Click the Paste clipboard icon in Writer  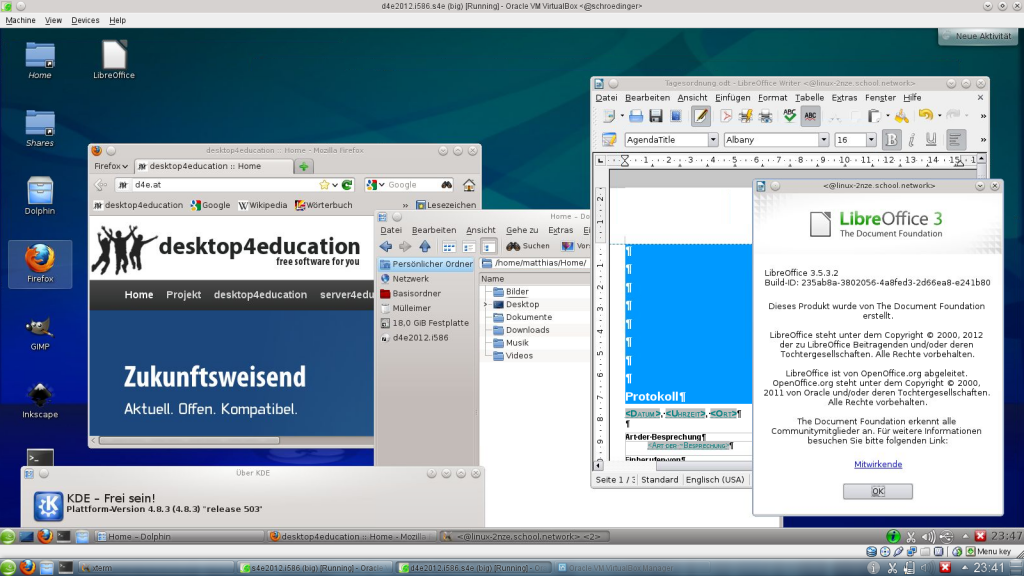click(874, 116)
